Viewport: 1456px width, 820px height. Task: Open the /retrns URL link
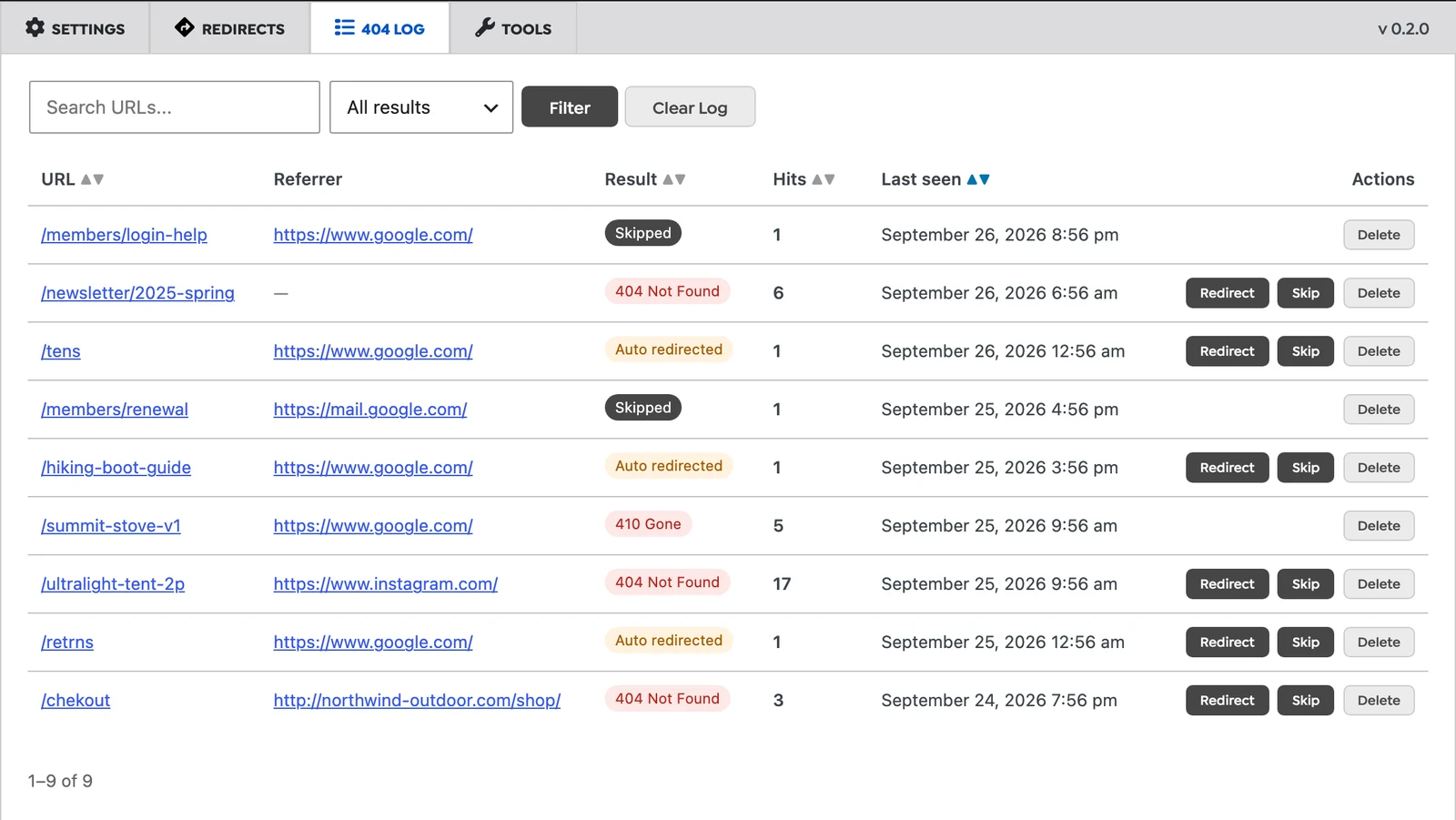tap(67, 643)
